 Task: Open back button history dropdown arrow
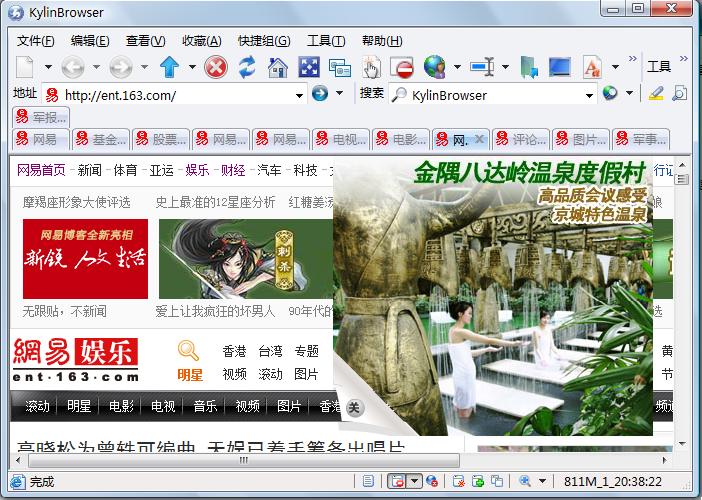(x=96, y=67)
